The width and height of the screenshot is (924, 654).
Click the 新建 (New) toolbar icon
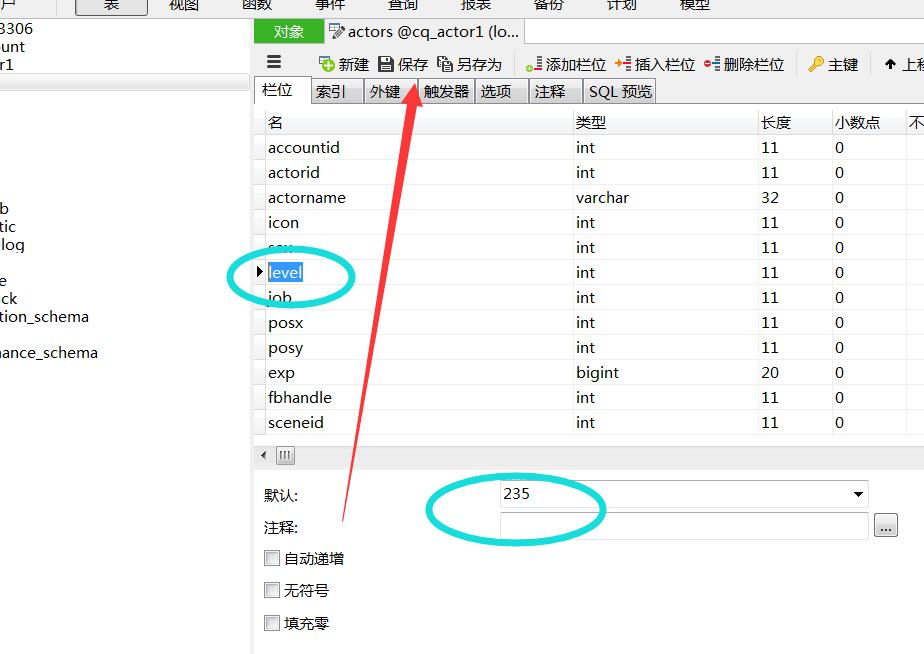(327, 64)
